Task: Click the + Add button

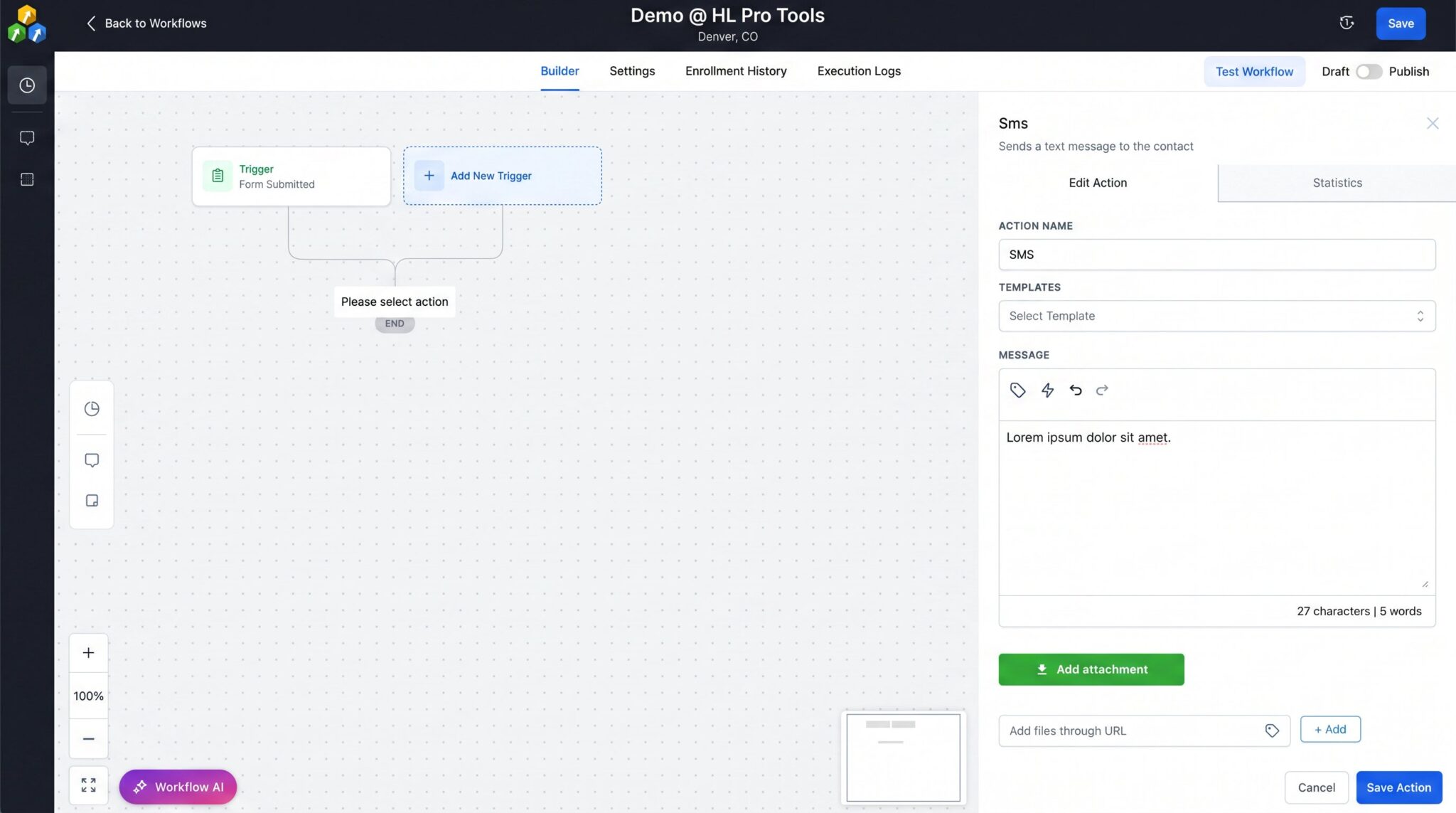Action: [x=1329, y=729]
